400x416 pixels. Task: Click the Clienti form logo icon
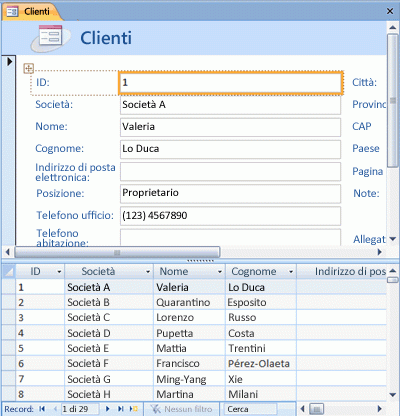50,38
